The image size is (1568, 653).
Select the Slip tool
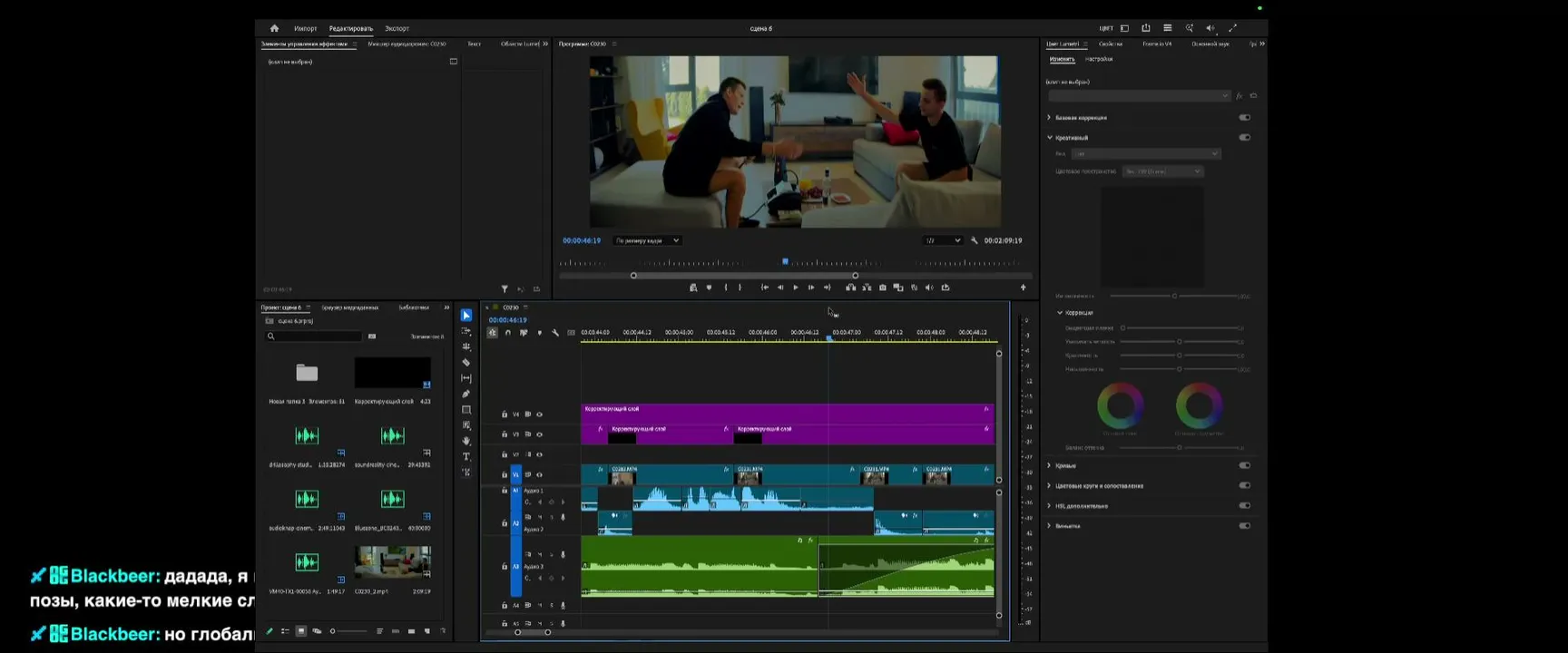[466, 378]
